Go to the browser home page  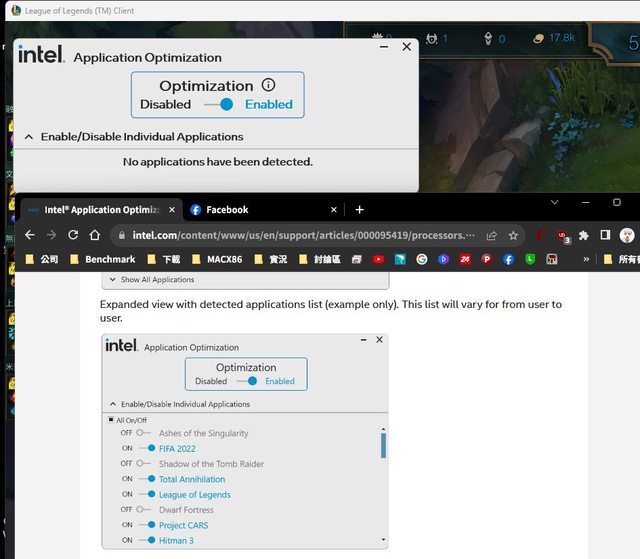pos(95,235)
